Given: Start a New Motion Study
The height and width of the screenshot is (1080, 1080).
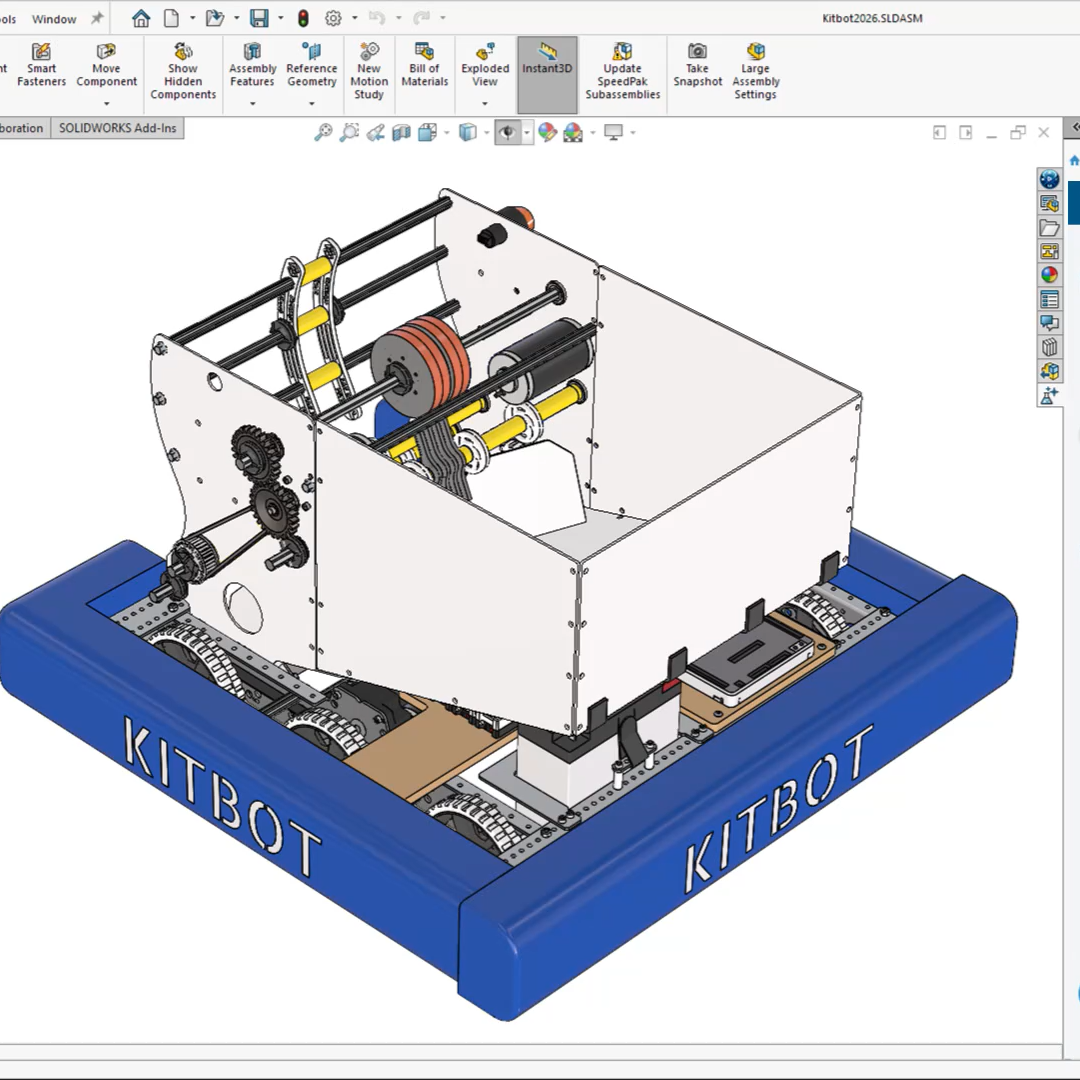Looking at the screenshot, I should coord(368,71).
